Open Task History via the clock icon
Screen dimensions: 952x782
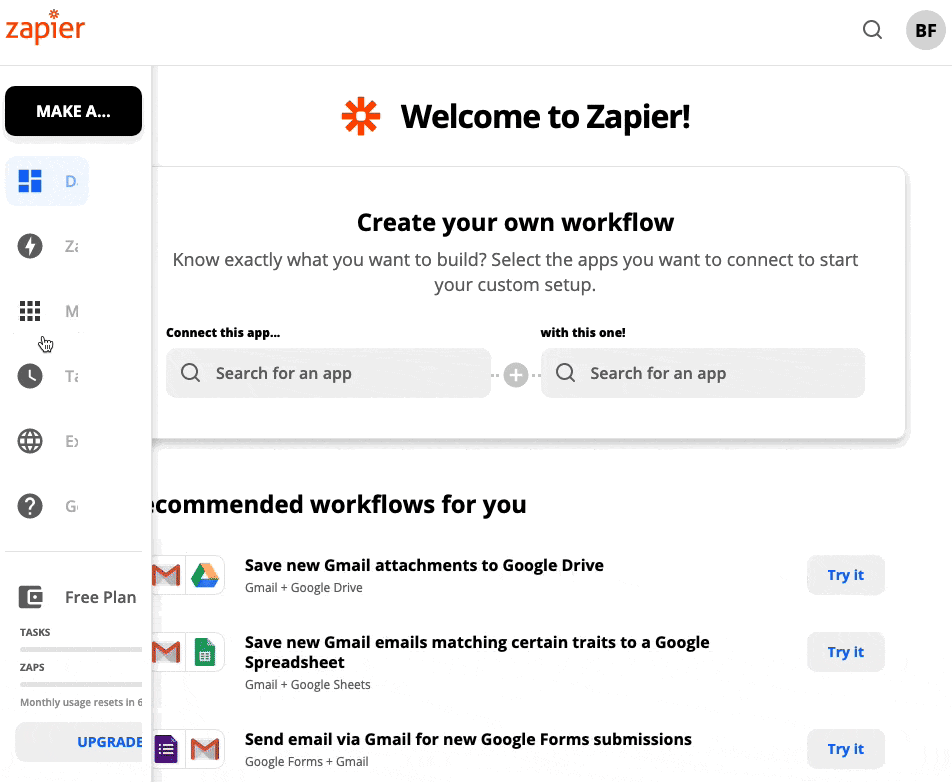tap(31, 376)
